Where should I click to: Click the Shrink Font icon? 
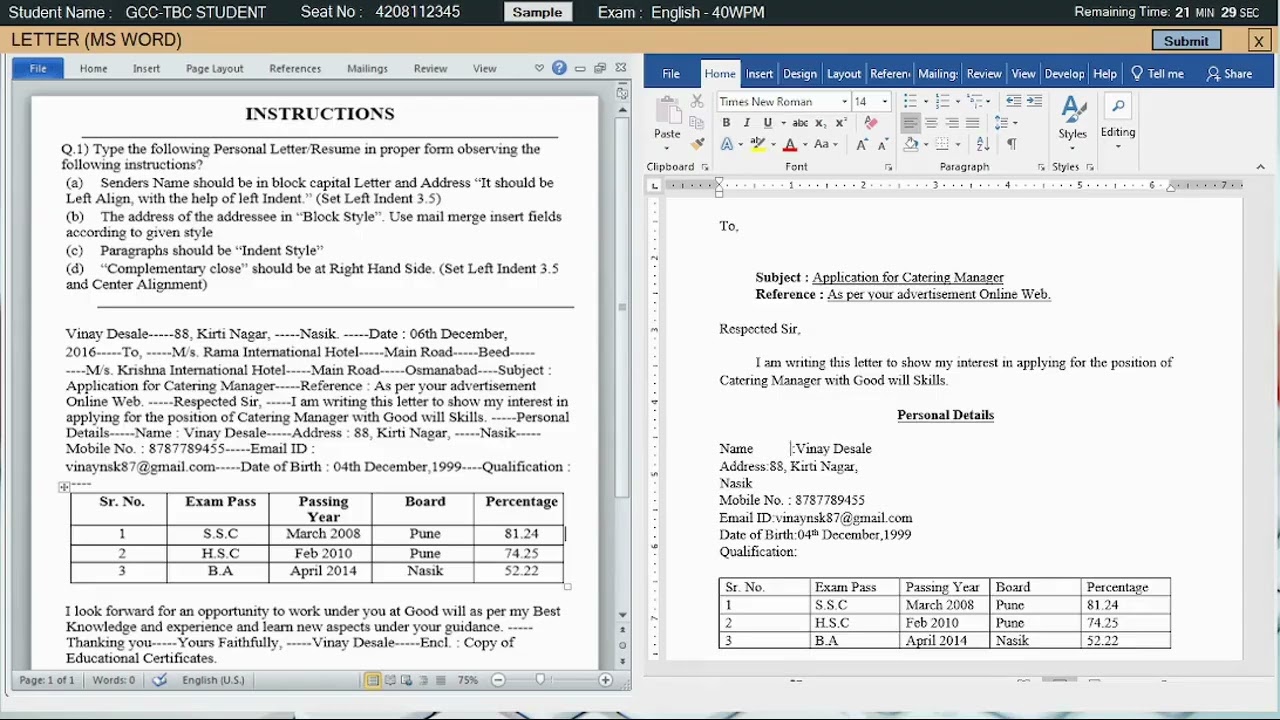click(x=881, y=145)
